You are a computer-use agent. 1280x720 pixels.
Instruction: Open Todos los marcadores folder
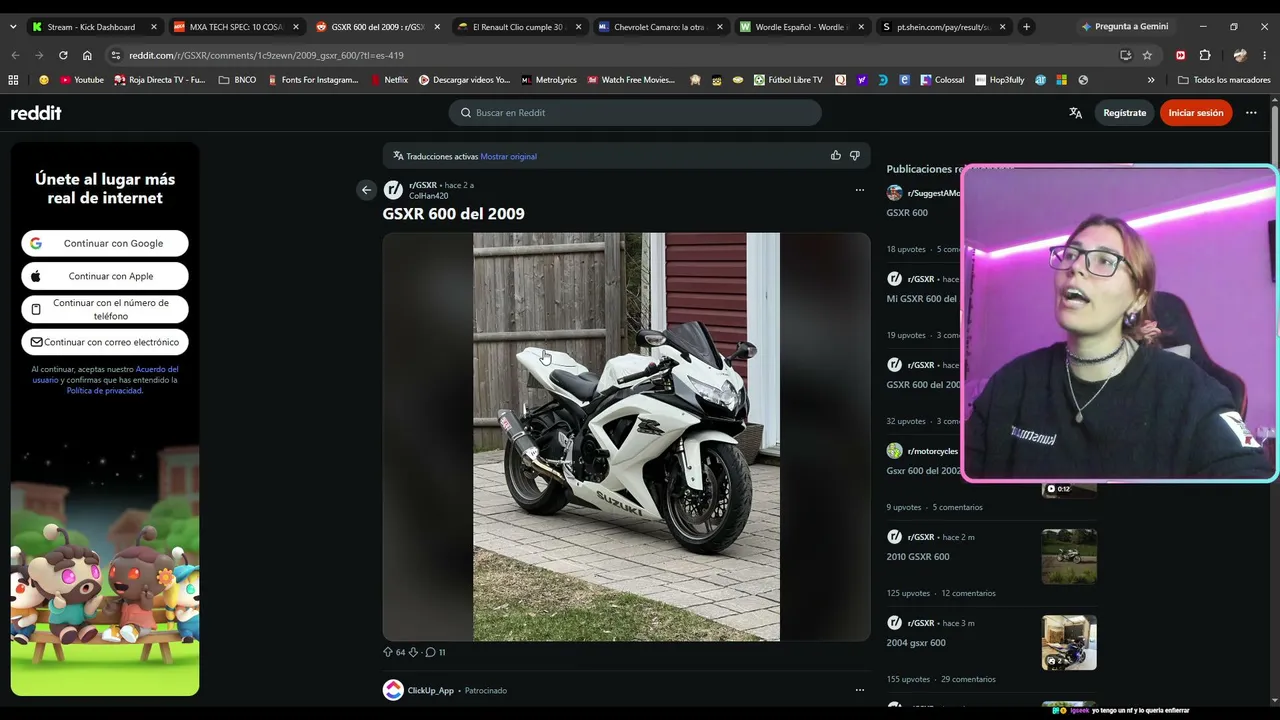pyautogui.click(x=1224, y=80)
